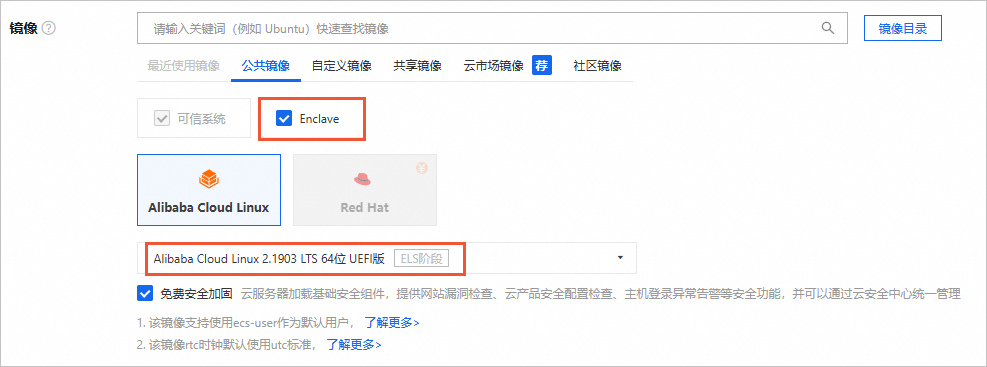Switch to 公共镜像 tab
Viewport: 987px width, 367px height.
click(266, 66)
